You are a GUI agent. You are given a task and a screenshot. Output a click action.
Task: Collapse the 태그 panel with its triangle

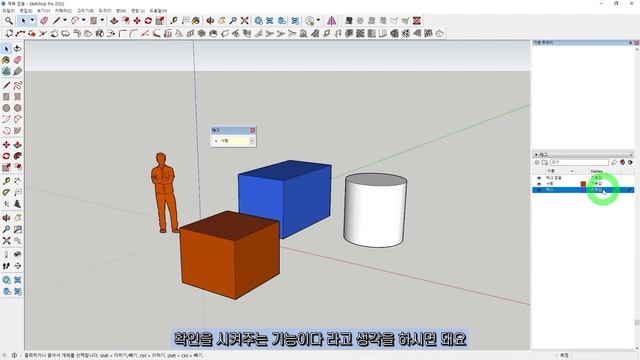click(536, 155)
